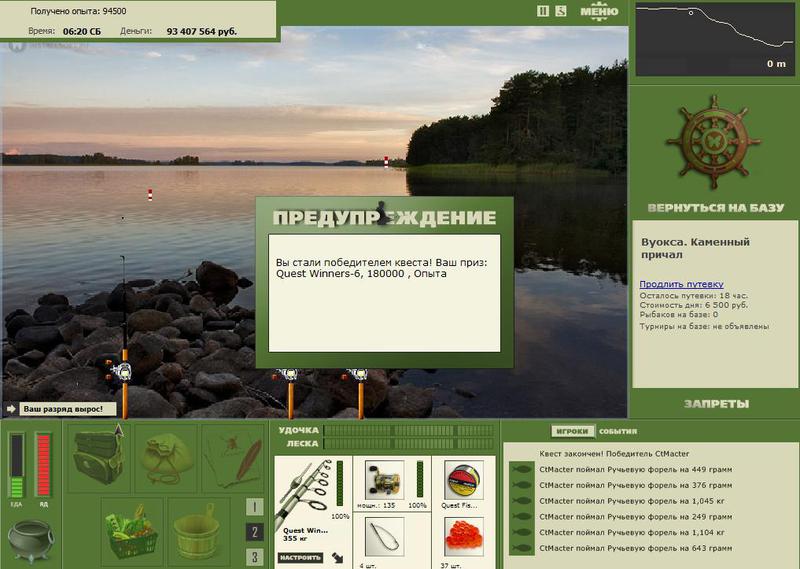Select the Quest Win fishing rod image
The height and width of the screenshot is (569, 800).
[305, 491]
